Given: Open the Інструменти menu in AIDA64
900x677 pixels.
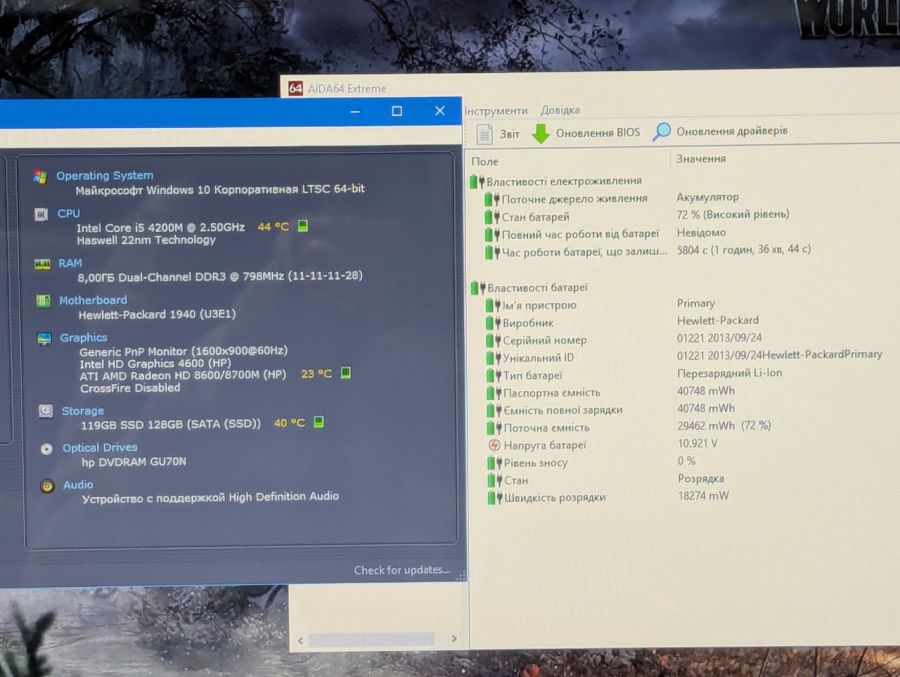Looking at the screenshot, I should pos(496,110).
